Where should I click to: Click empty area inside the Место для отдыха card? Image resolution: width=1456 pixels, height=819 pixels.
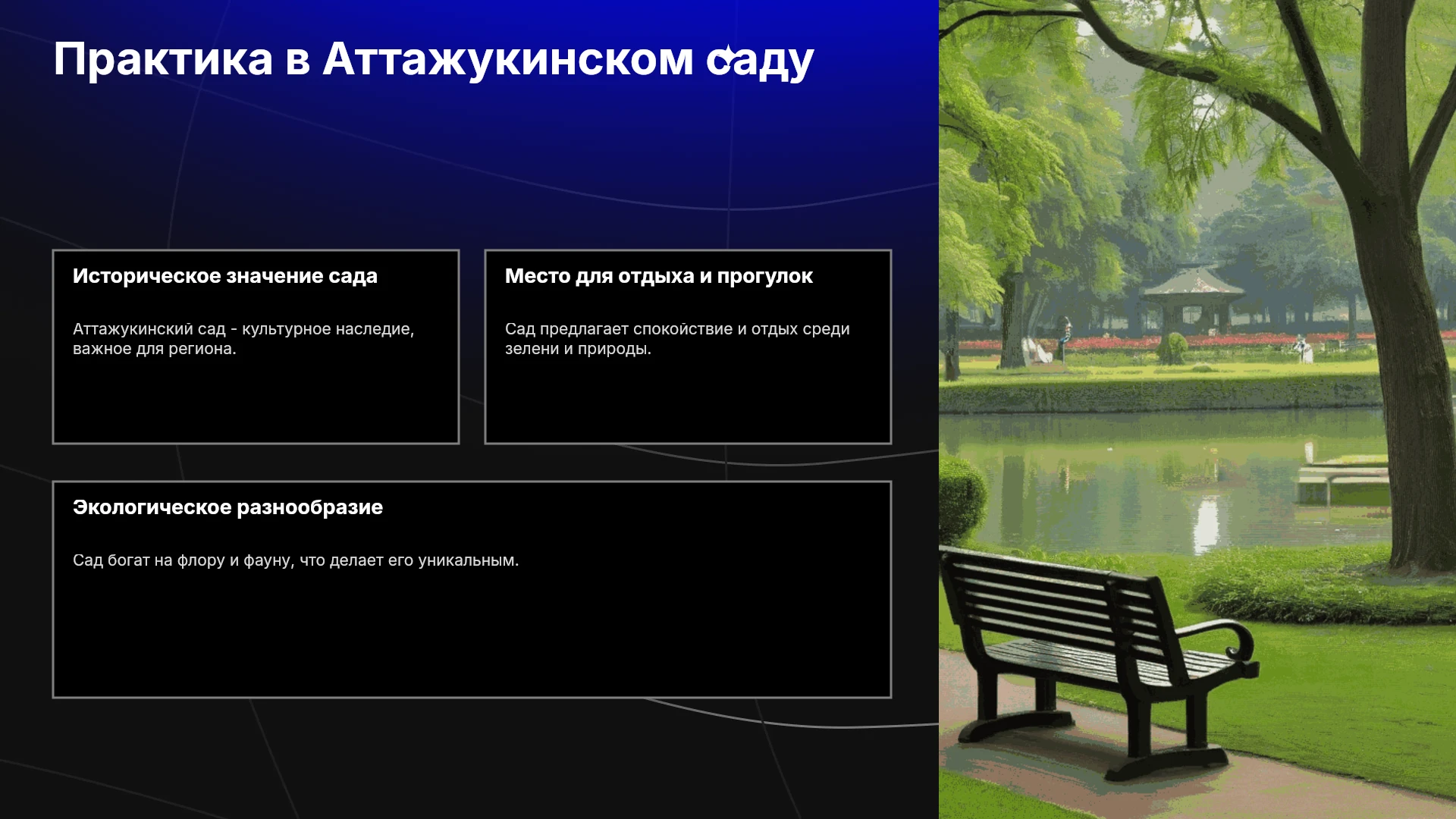point(688,402)
